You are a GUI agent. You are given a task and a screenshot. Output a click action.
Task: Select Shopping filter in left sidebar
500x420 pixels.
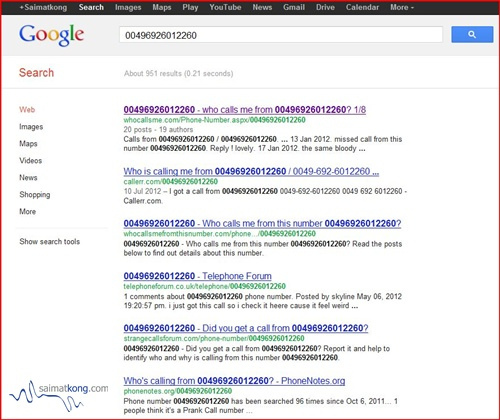click(x=35, y=195)
